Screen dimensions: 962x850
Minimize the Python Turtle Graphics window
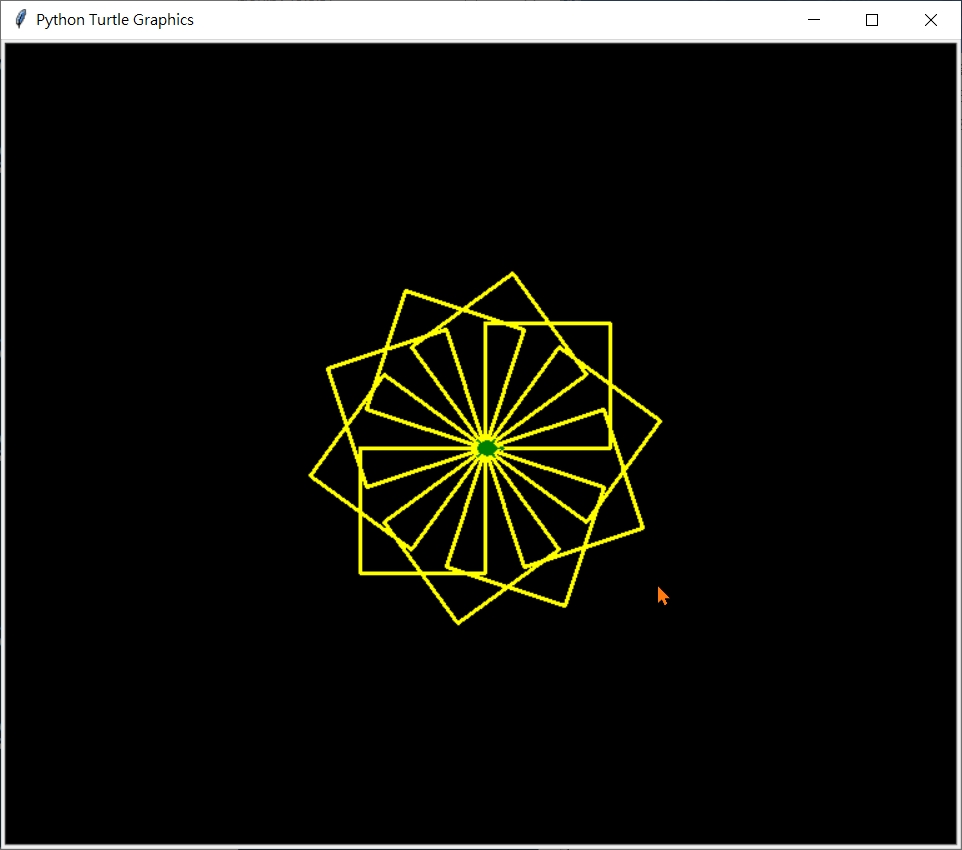click(x=814, y=20)
